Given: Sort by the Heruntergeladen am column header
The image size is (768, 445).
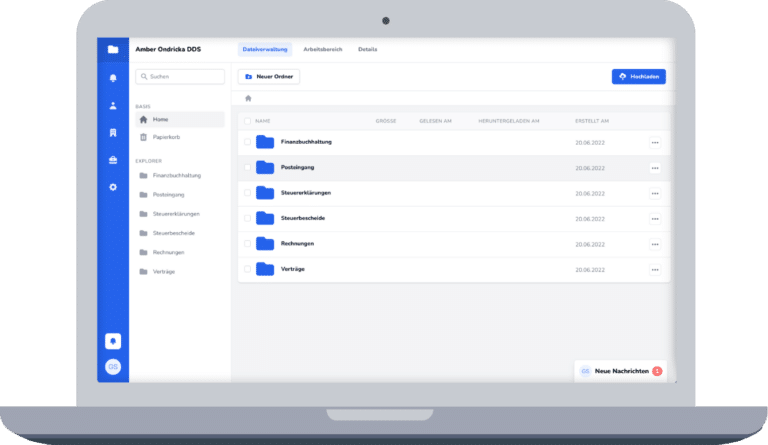Looking at the screenshot, I should coord(508,121).
